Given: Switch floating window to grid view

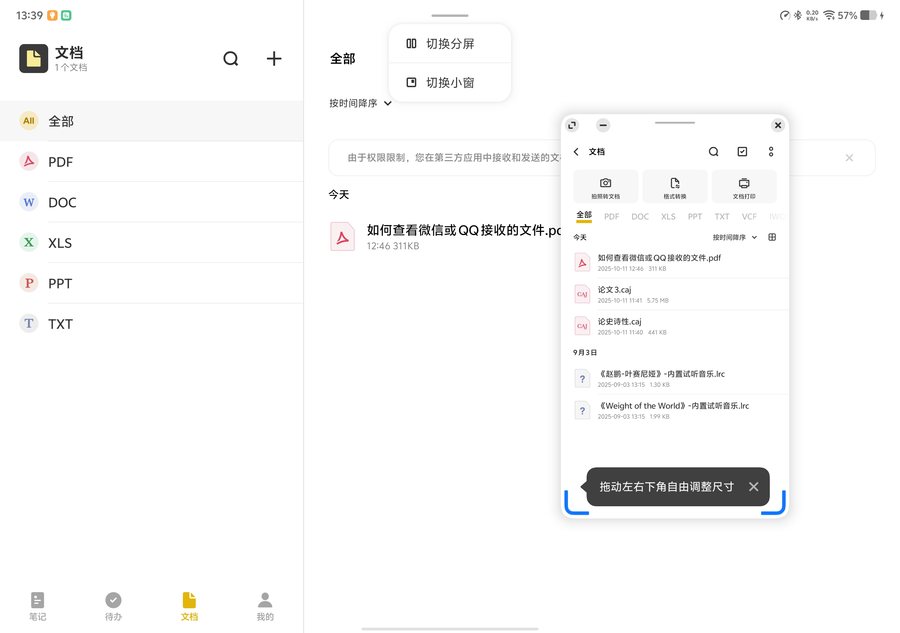Looking at the screenshot, I should pos(772,238).
